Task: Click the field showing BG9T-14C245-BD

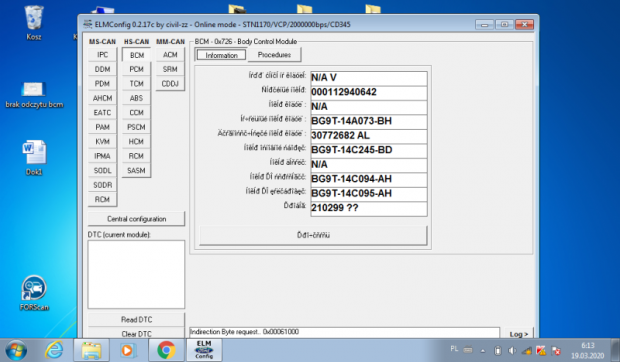Action: click(369, 150)
